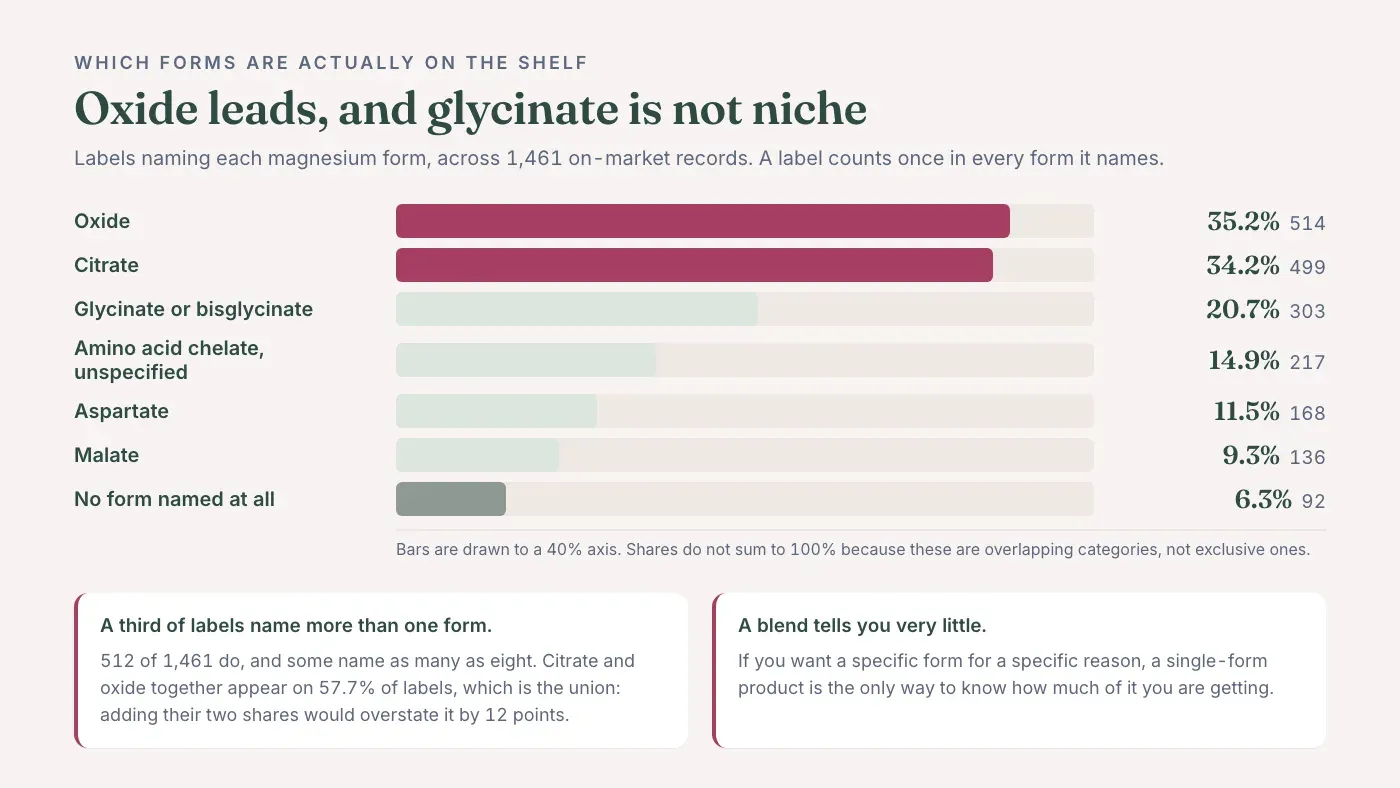Click the Oxide bar in the chart

pyautogui.click(x=702, y=221)
